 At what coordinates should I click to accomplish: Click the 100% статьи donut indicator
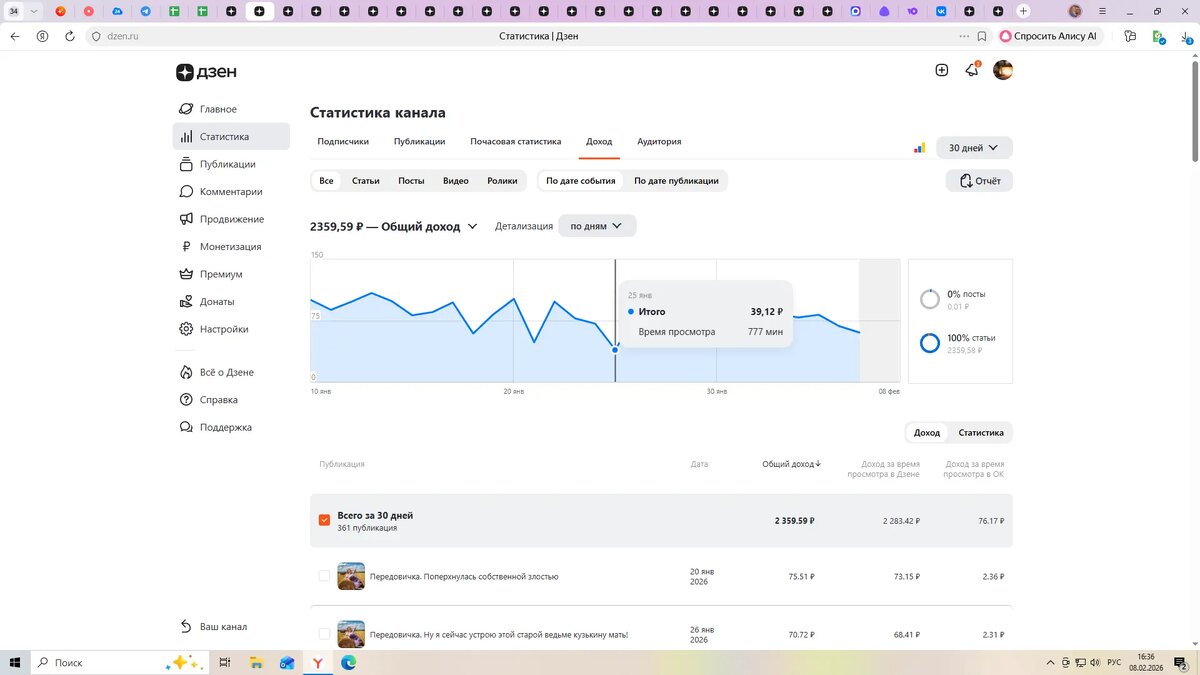point(930,343)
